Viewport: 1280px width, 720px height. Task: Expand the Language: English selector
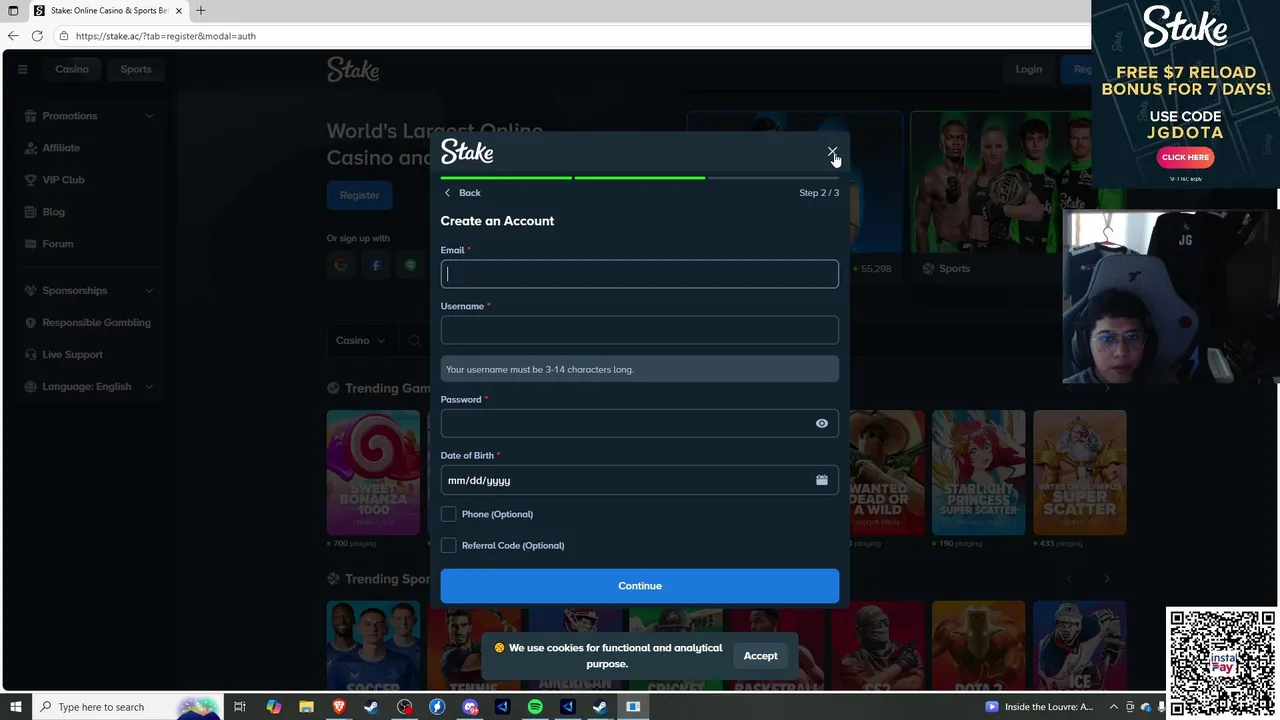click(x=88, y=387)
